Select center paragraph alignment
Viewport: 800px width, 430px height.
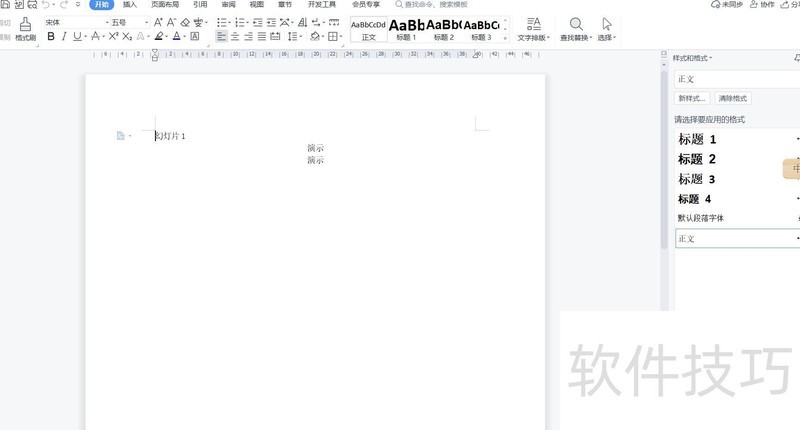tap(235, 36)
